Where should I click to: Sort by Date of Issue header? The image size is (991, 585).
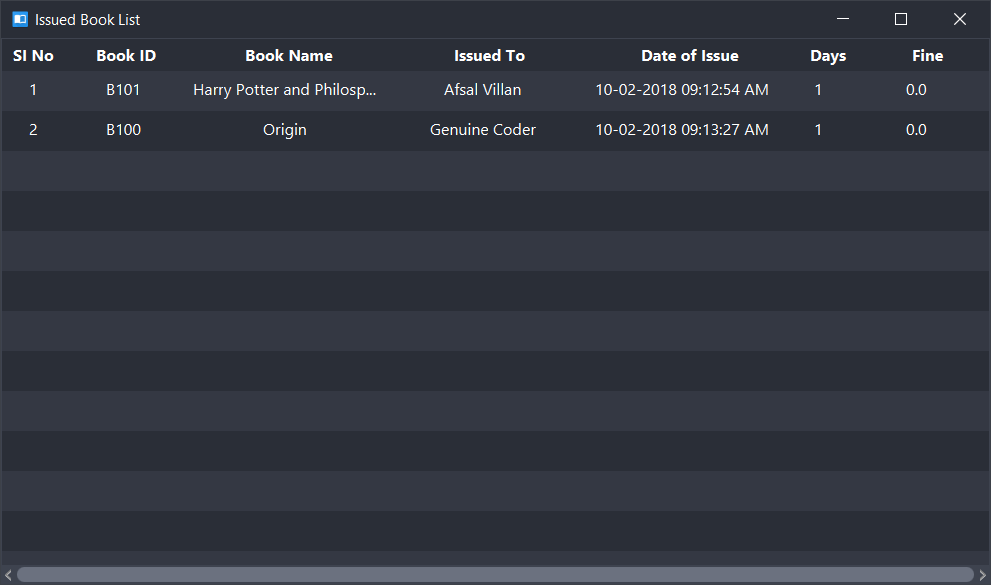pyautogui.click(x=690, y=56)
